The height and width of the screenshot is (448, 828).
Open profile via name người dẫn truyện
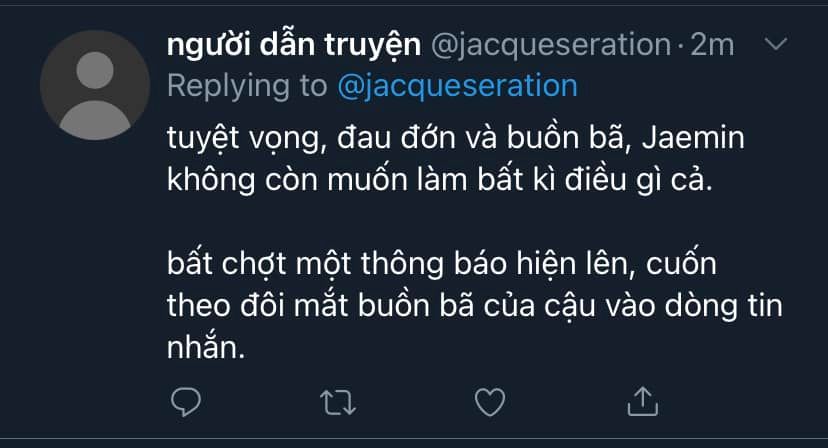pos(294,45)
